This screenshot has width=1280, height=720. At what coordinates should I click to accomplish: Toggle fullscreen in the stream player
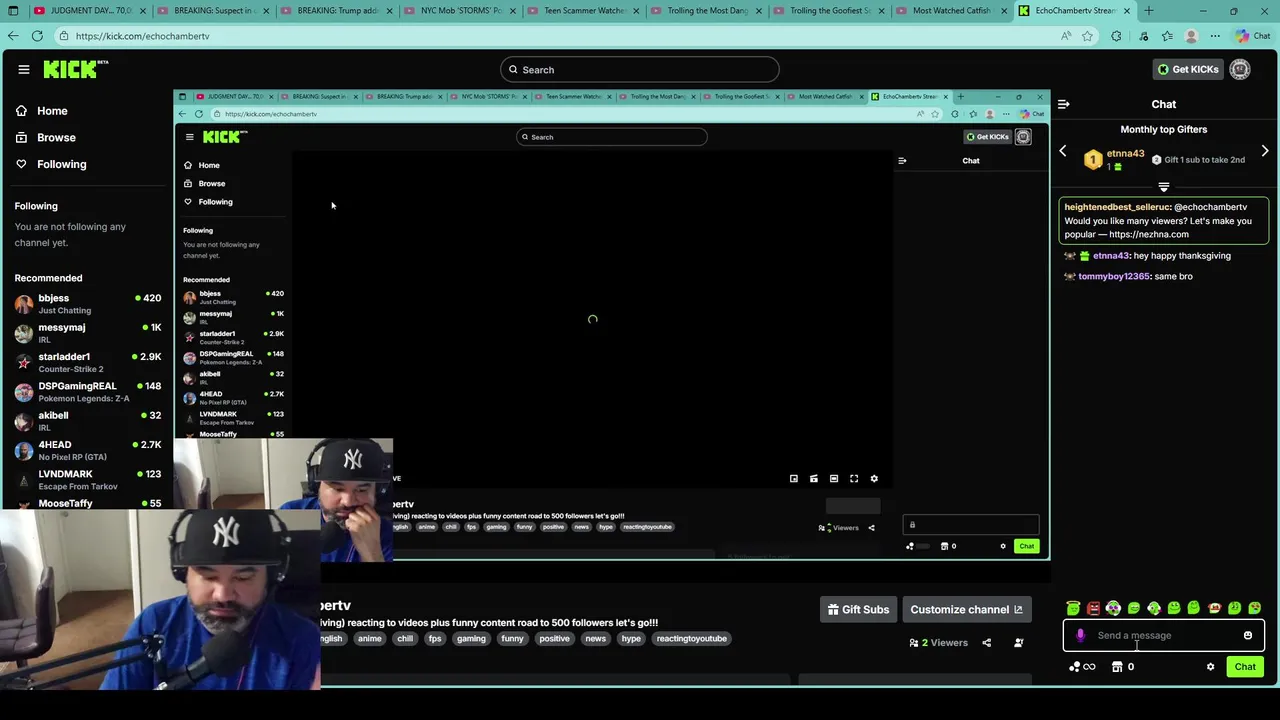click(854, 479)
